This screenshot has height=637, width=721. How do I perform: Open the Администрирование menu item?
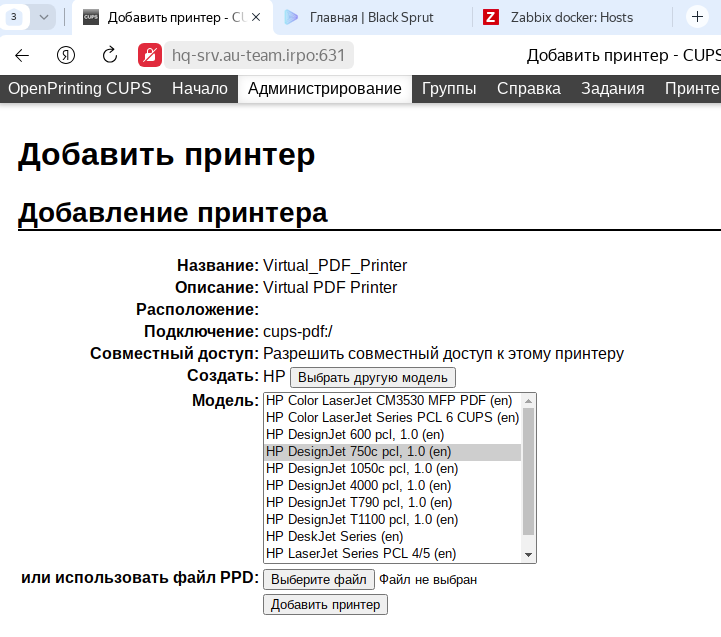324,88
